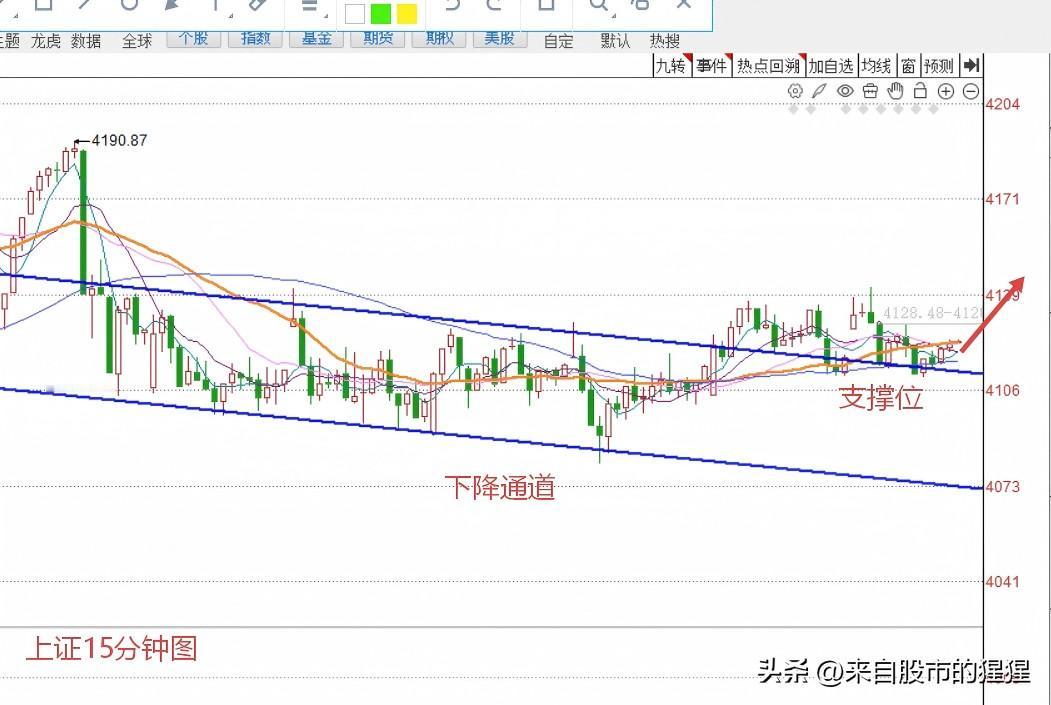Switch to the 期货 futures tab
This screenshot has width=1051, height=705.
click(x=377, y=39)
